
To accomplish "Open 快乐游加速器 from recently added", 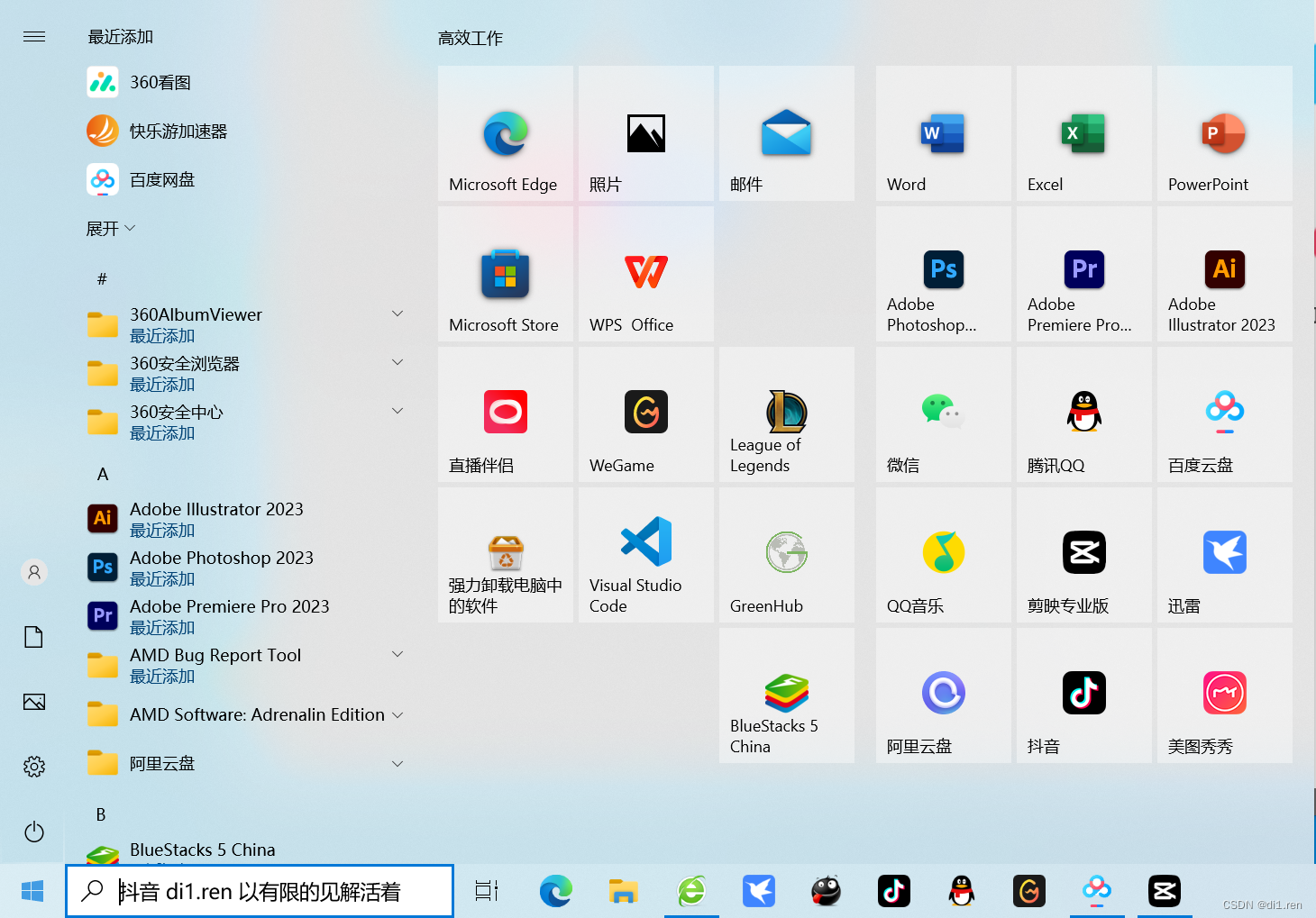I will click(x=245, y=131).
